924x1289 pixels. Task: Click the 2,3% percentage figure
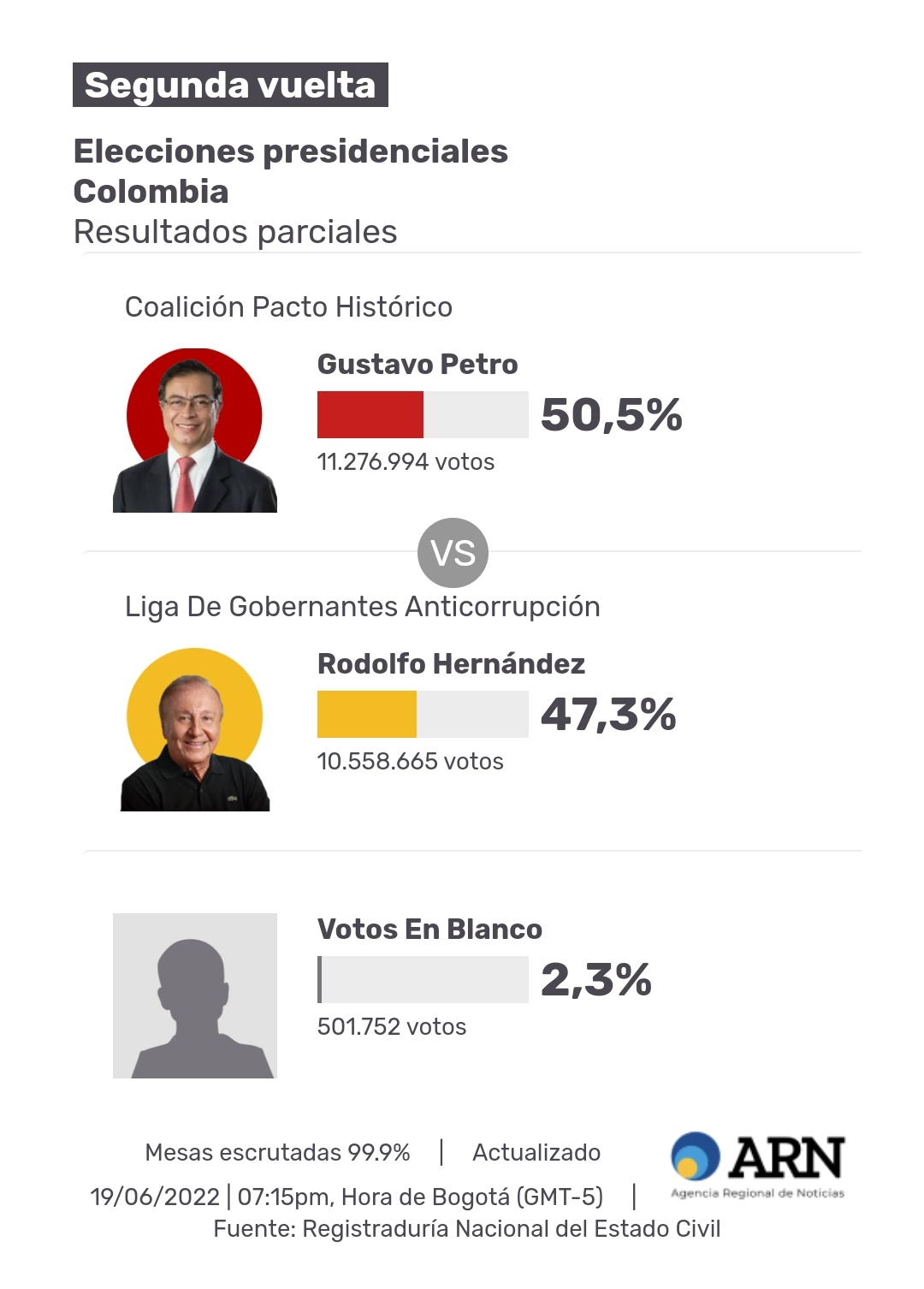[596, 979]
